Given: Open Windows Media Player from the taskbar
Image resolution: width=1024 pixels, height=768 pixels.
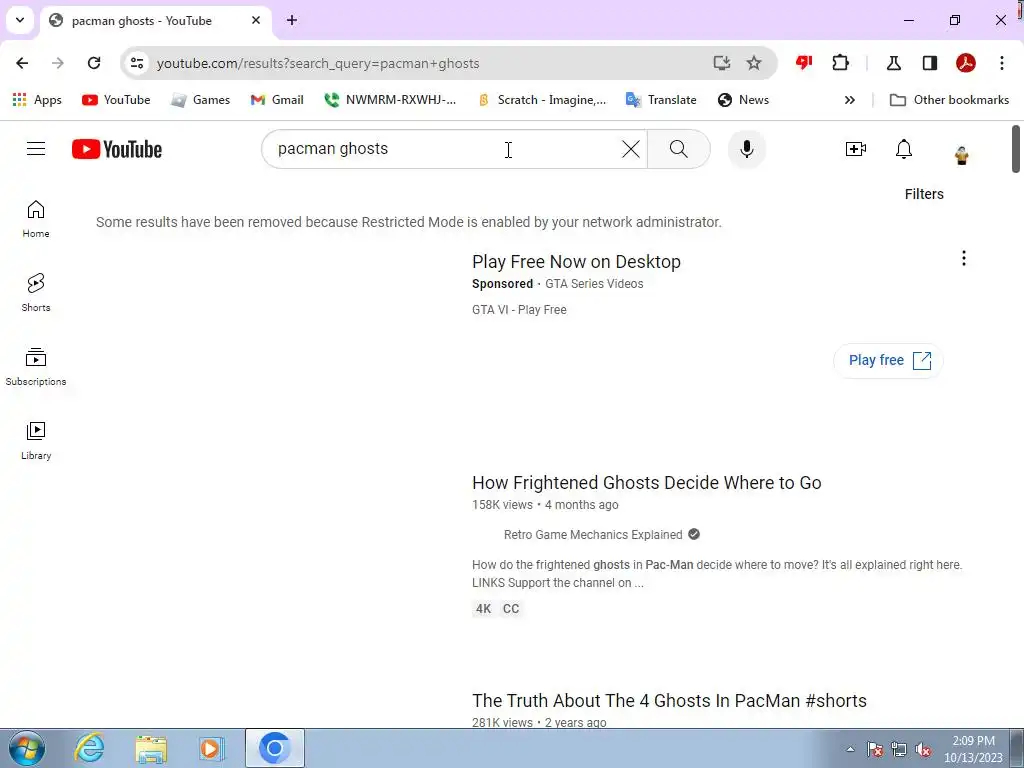Looking at the screenshot, I should [212, 748].
